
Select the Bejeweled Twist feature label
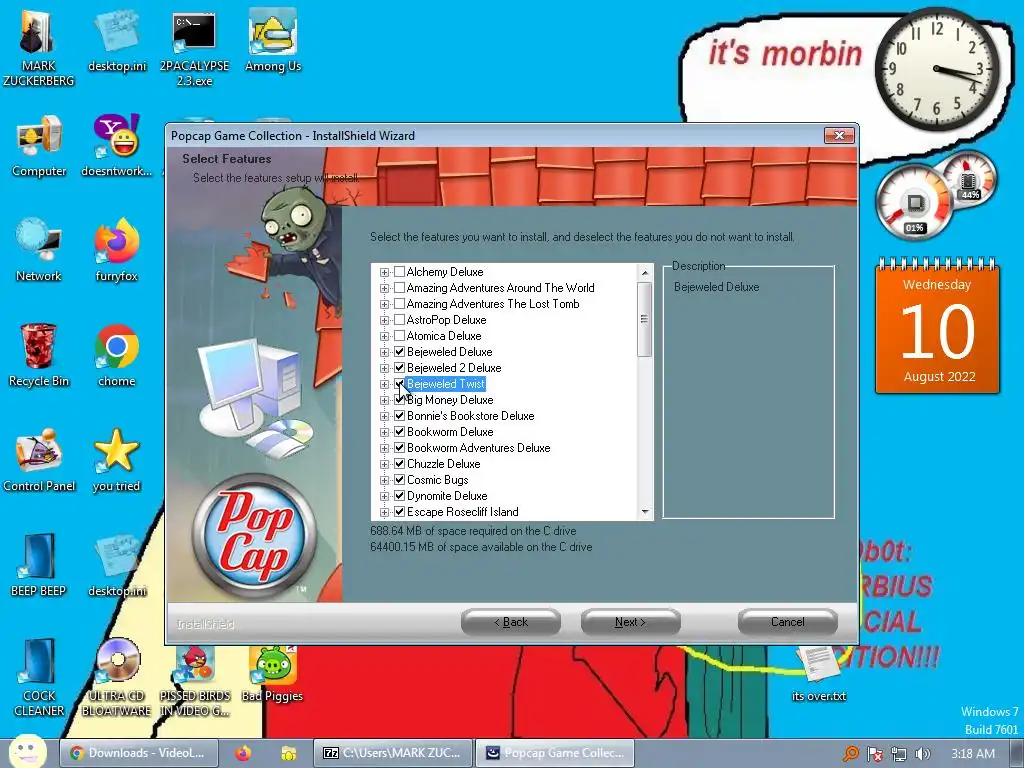click(445, 383)
